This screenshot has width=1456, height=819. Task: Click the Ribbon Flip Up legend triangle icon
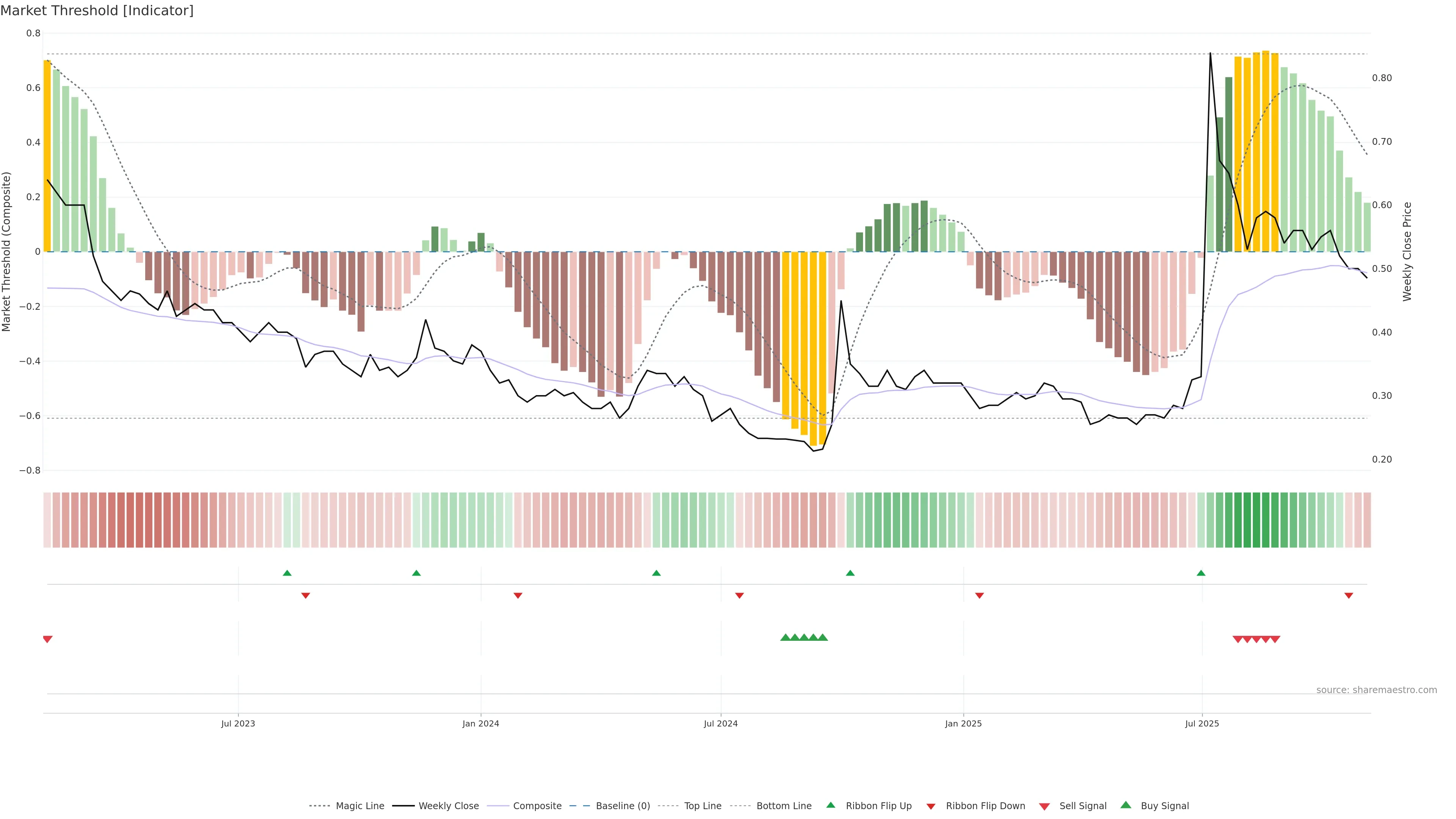point(830,805)
